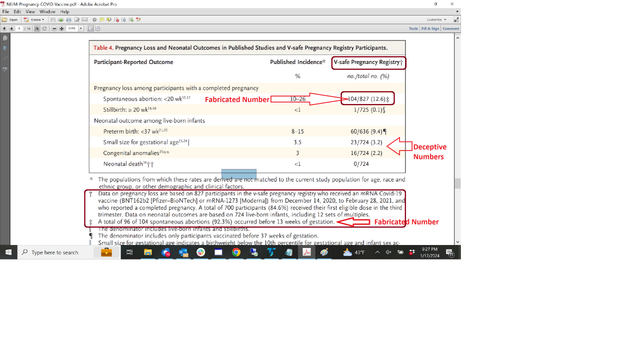Click the green upload-to-cloud toolbar icon
The width and height of the screenshot is (640, 360).
pyautogui.click(x=60, y=20)
